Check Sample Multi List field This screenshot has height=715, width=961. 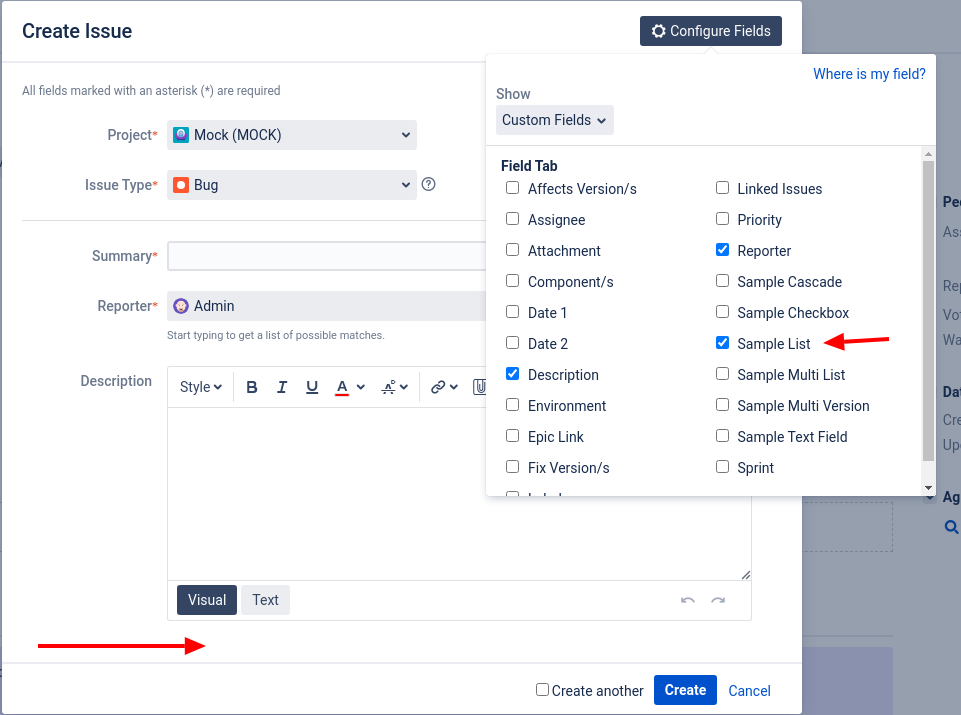[x=723, y=374]
